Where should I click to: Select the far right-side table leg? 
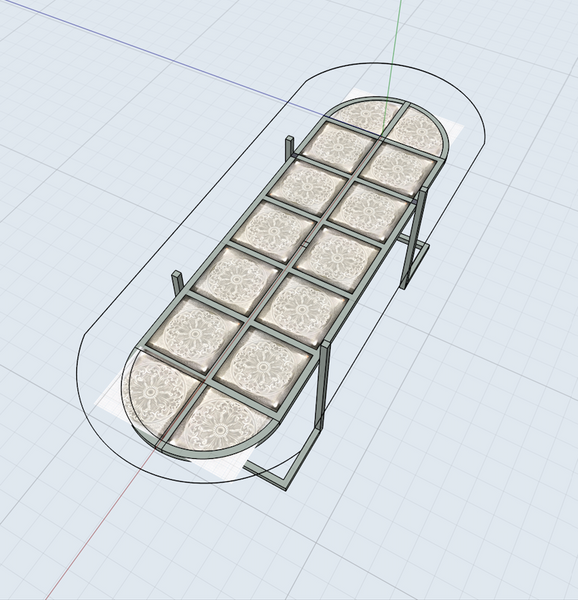coord(412,237)
